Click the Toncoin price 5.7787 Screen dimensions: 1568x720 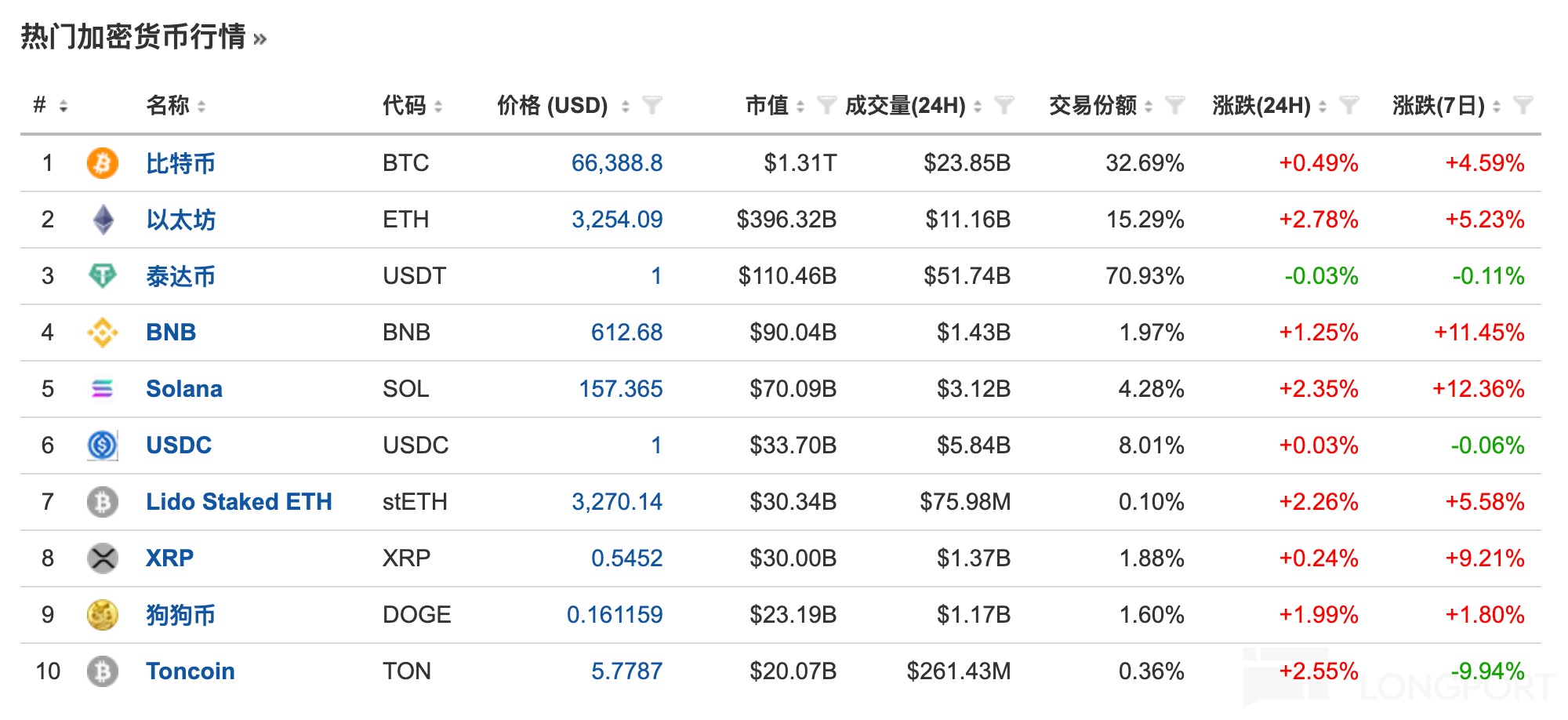pyautogui.click(x=626, y=671)
